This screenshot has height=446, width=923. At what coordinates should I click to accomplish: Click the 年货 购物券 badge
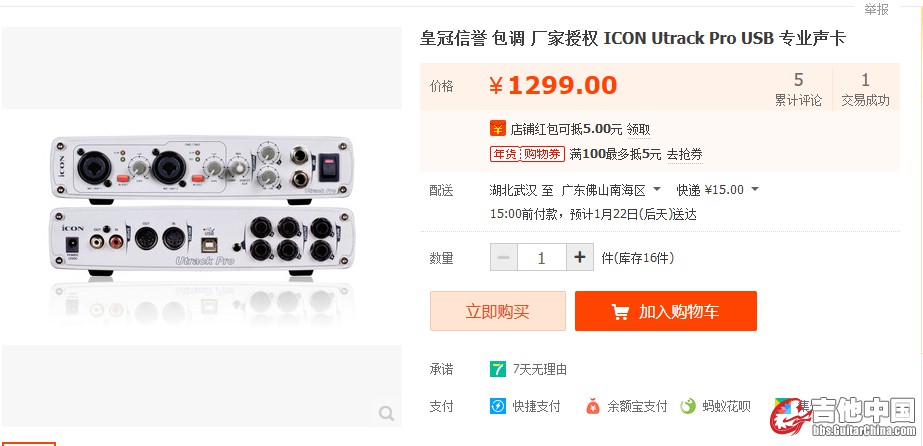(x=527, y=154)
